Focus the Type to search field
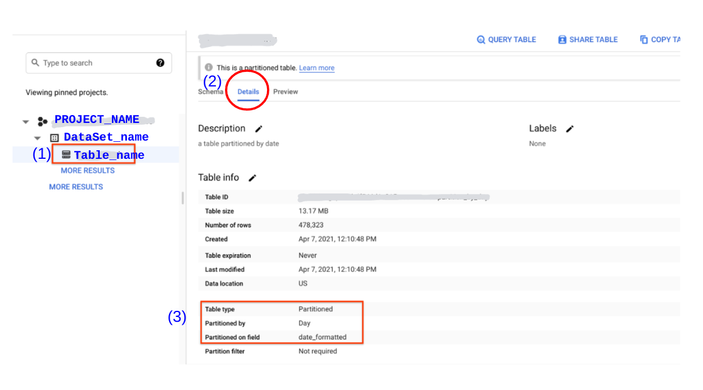This screenshot has height=390, width=703. (x=99, y=63)
